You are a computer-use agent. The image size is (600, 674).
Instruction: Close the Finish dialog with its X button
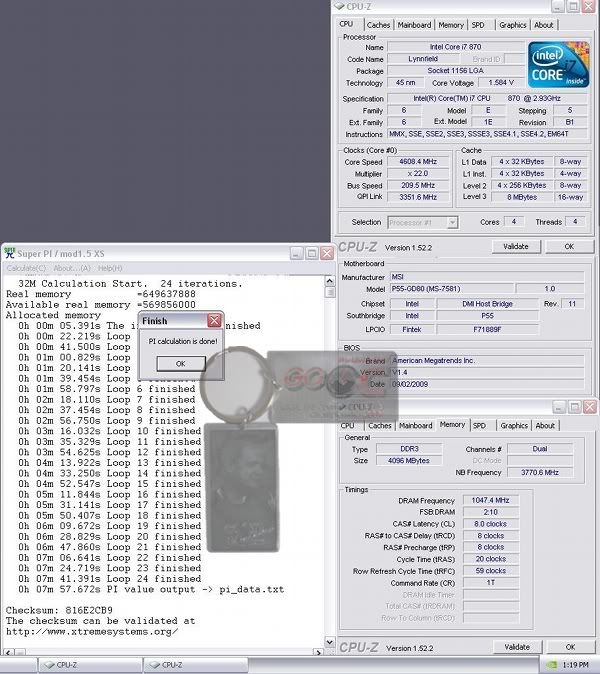point(214,320)
